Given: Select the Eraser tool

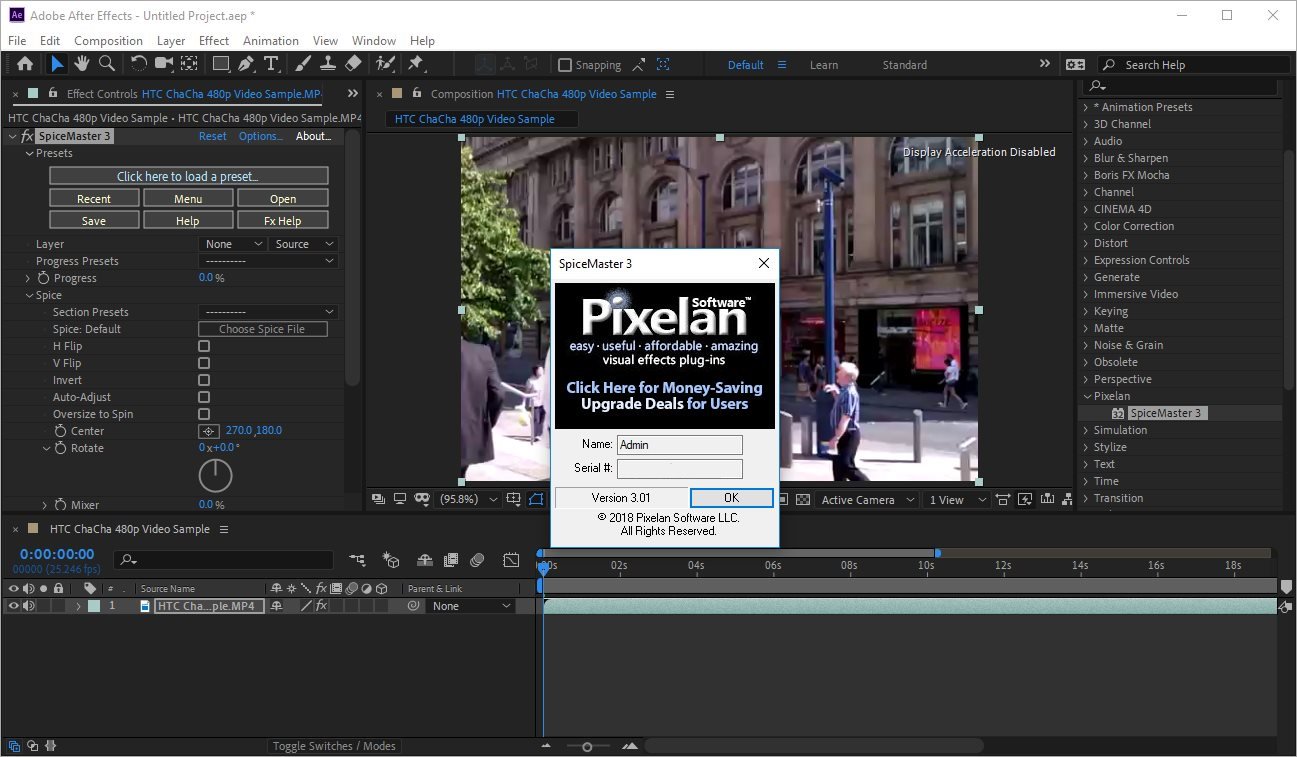Looking at the screenshot, I should [353, 64].
